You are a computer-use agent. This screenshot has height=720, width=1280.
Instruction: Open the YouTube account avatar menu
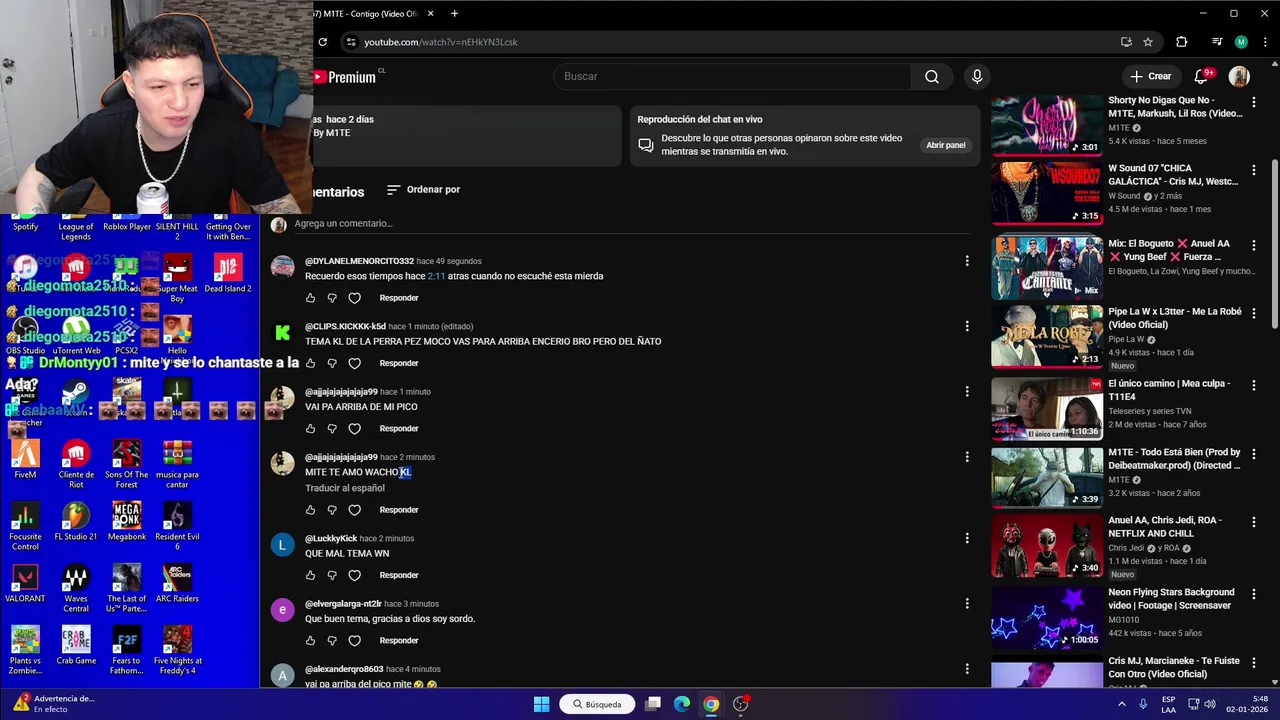[1239, 76]
